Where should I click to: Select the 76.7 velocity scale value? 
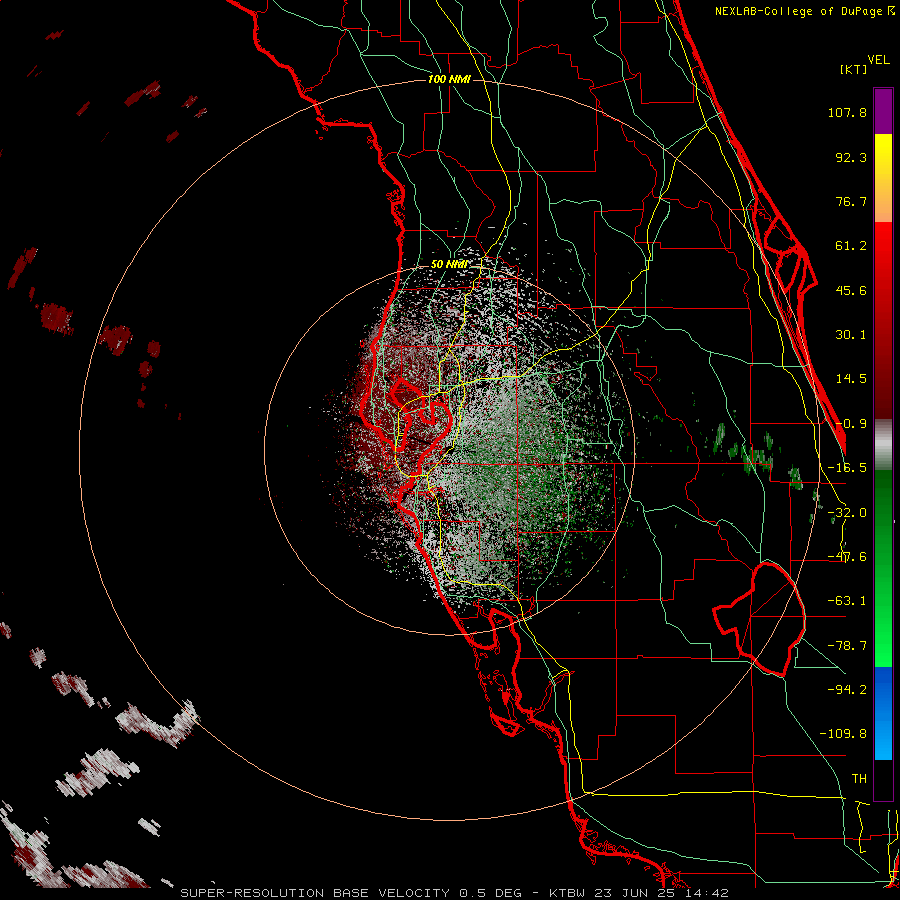point(851,201)
